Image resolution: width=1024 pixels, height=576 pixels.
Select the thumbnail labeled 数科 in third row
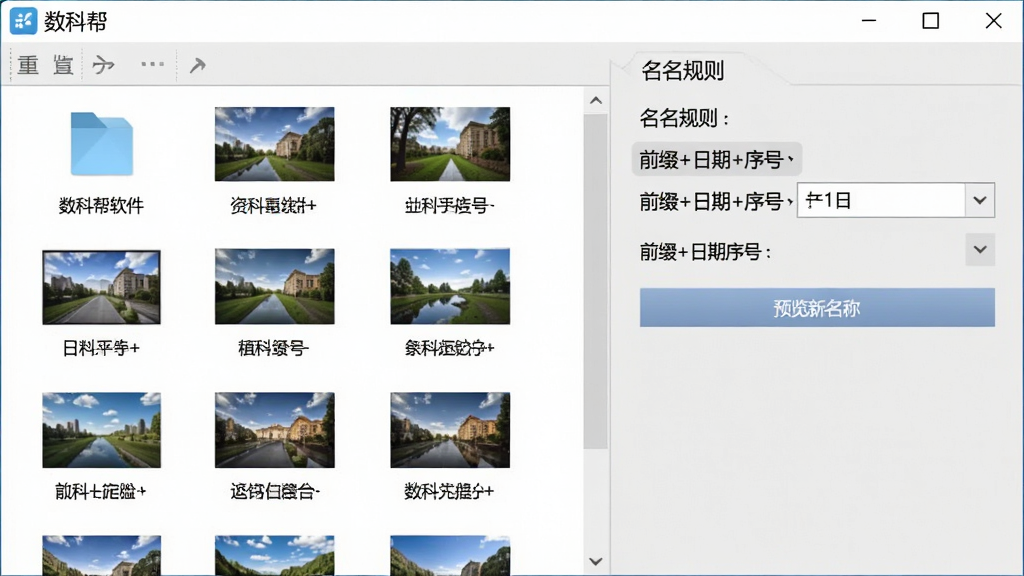tap(450, 430)
